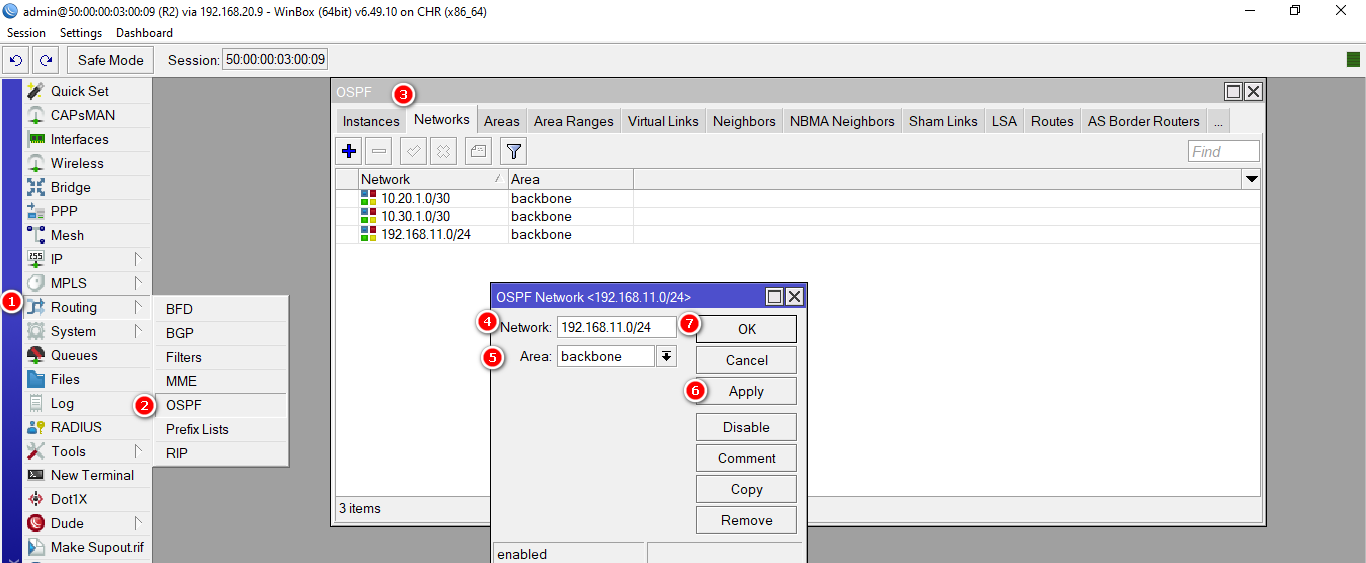Click the minus Remove toolbar button
The image size is (1366, 563).
(378, 151)
